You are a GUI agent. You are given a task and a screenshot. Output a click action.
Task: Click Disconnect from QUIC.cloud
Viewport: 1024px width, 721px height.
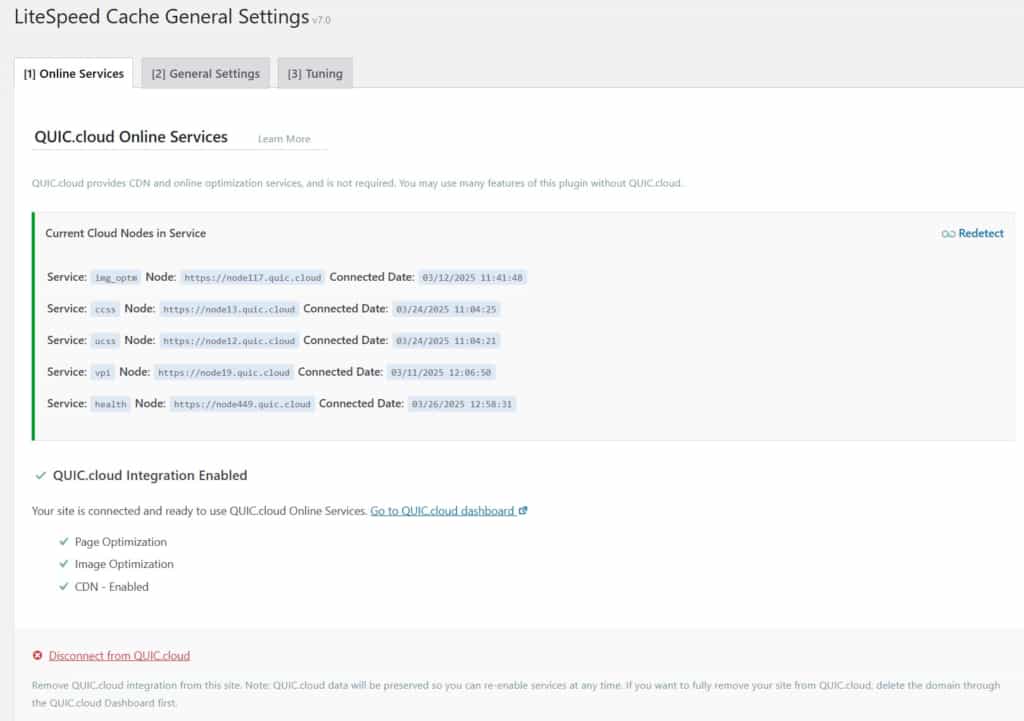point(119,655)
